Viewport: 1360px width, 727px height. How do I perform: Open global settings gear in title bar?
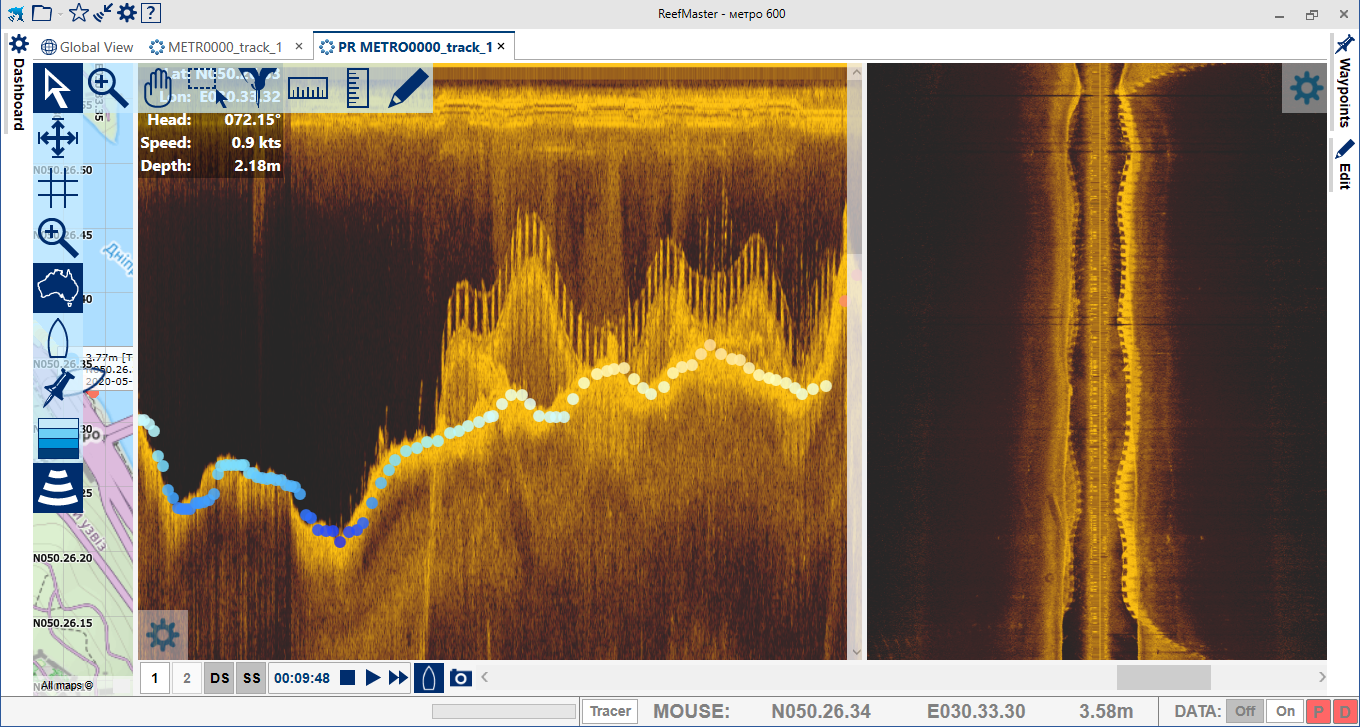point(126,13)
